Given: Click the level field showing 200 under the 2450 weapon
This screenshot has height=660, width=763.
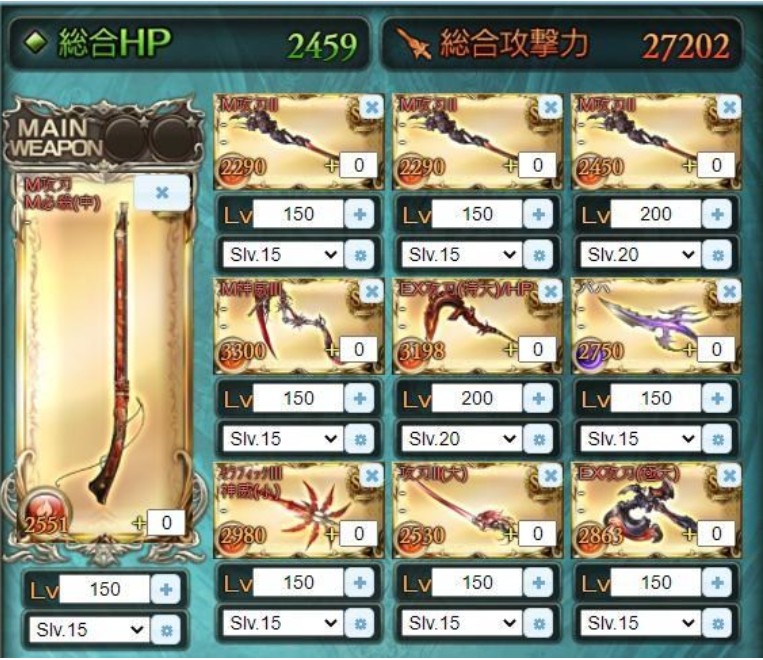Looking at the screenshot, I should (655, 214).
